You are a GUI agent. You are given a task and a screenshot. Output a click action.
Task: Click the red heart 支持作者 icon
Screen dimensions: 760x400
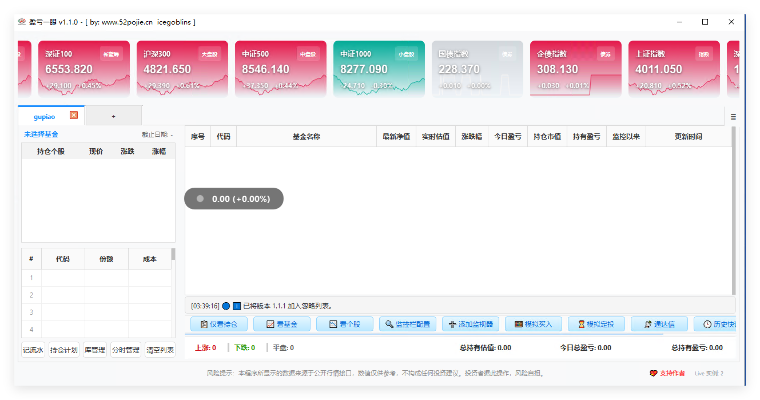pos(653,373)
